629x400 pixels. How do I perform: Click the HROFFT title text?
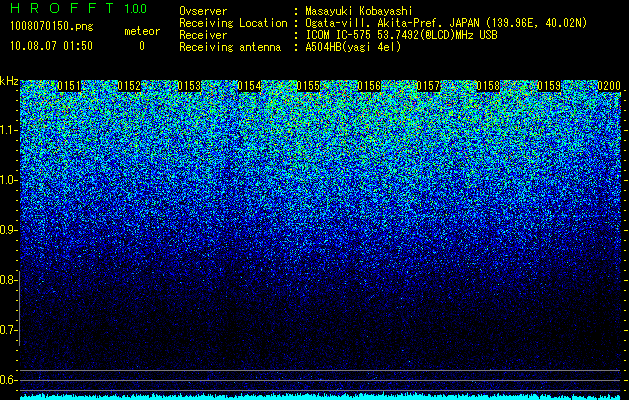coord(63,8)
